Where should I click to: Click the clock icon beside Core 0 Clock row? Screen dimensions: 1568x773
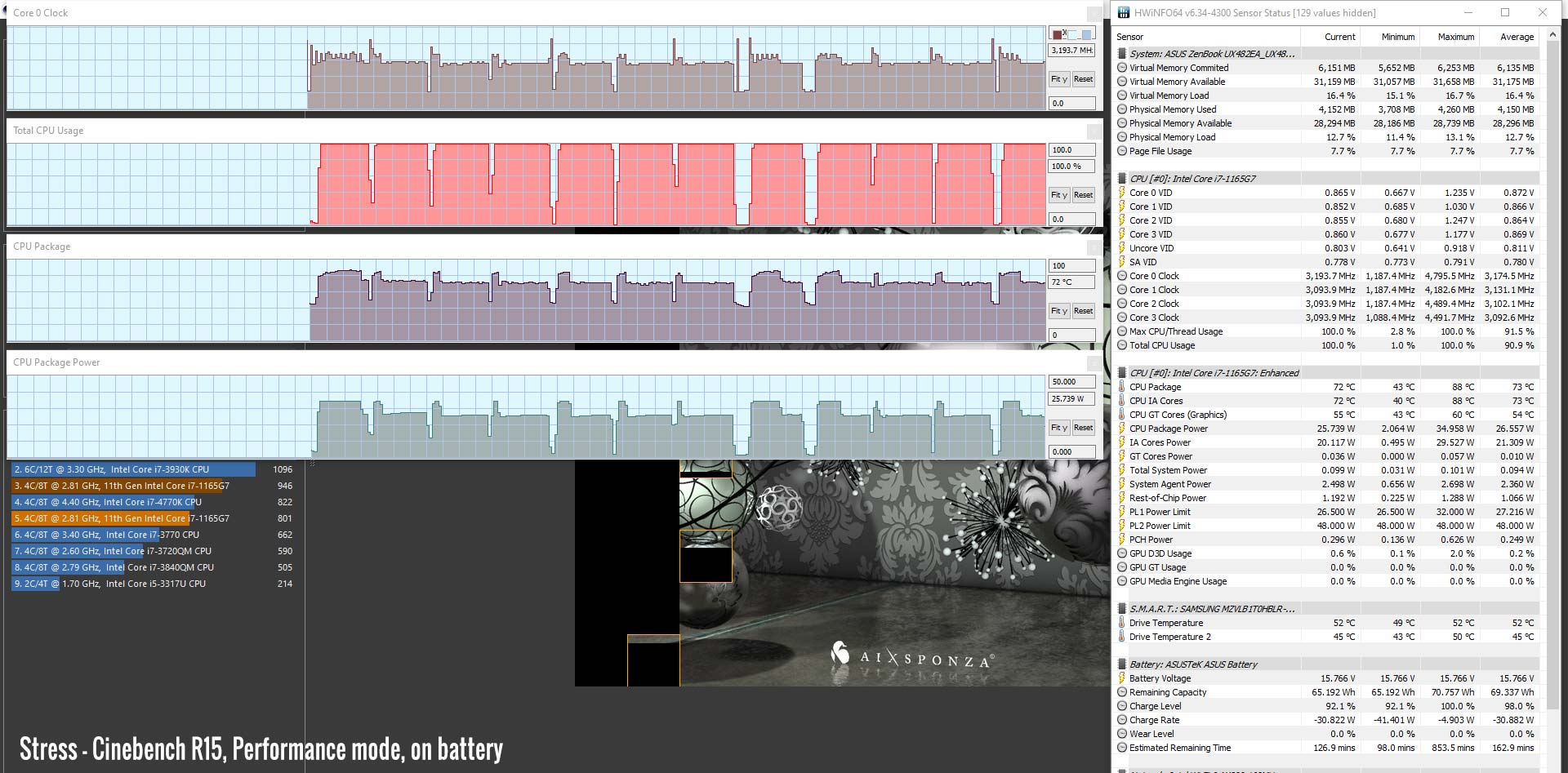[1122, 276]
